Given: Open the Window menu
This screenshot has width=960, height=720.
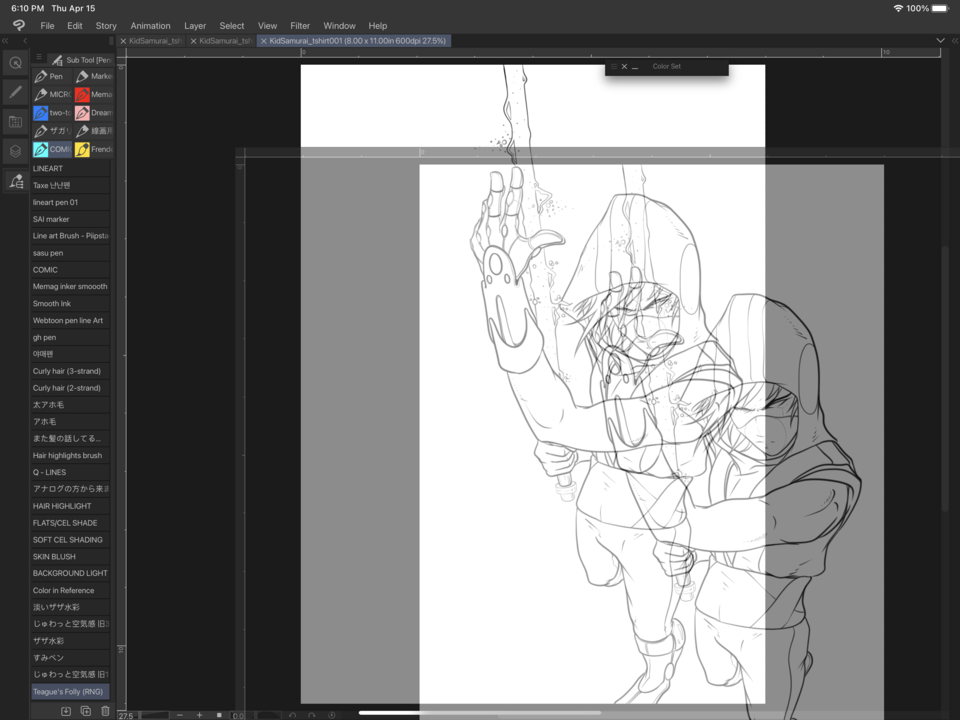Looking at the screenshot, I should pos(339,26).
